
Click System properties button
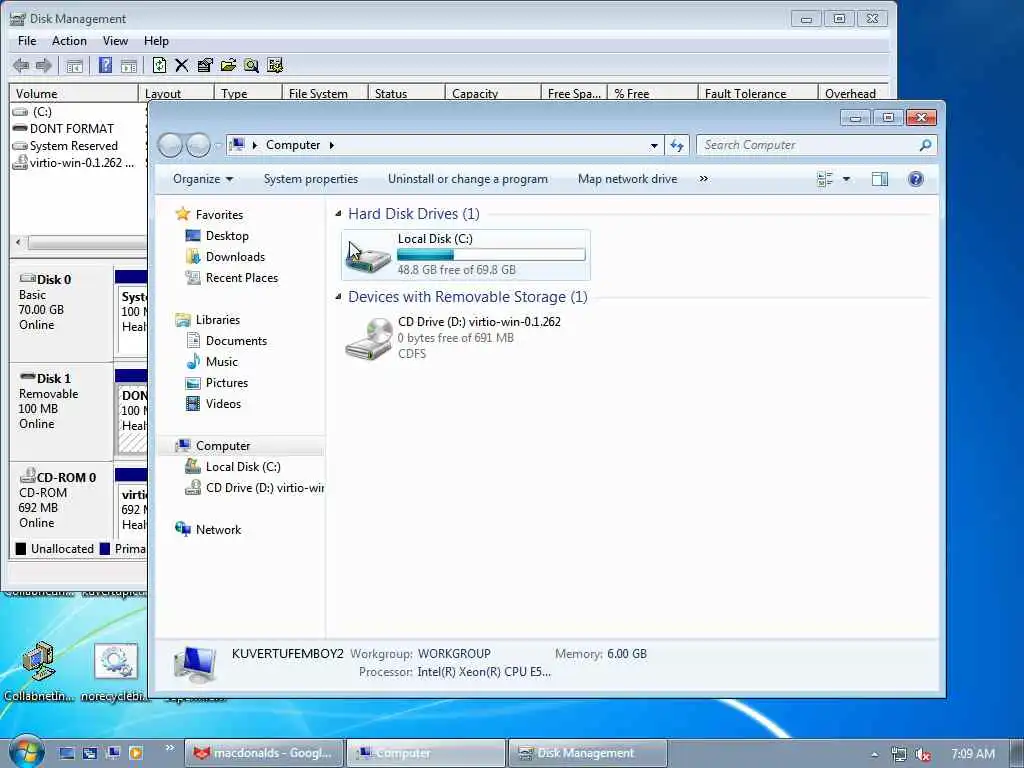311,179
